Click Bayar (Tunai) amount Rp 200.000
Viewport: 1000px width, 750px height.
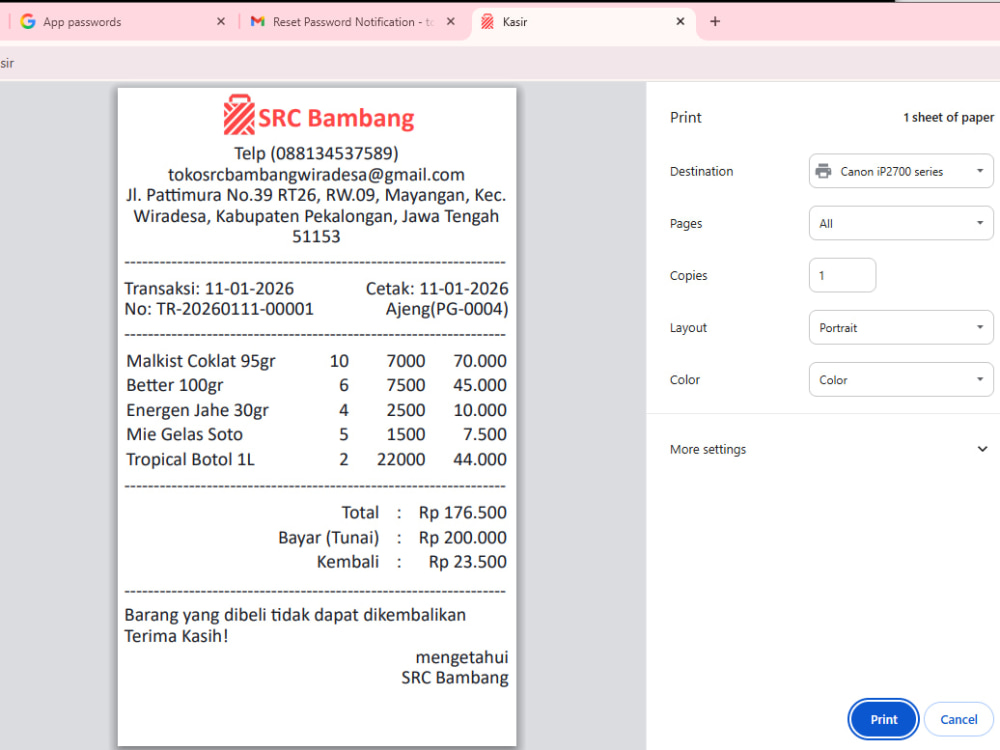[462, 538]
